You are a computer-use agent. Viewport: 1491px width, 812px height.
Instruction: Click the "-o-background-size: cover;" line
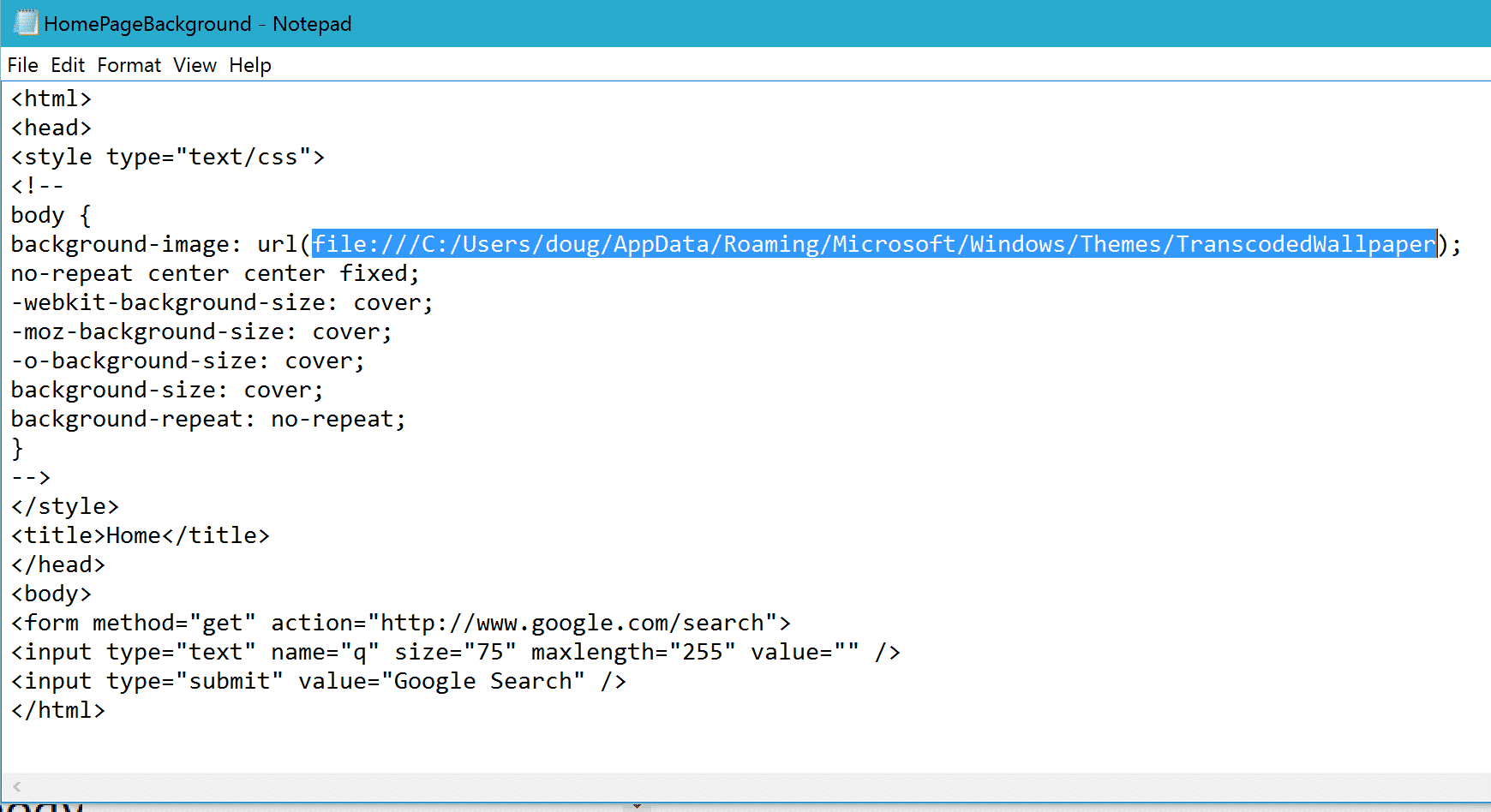click(188, 361)
